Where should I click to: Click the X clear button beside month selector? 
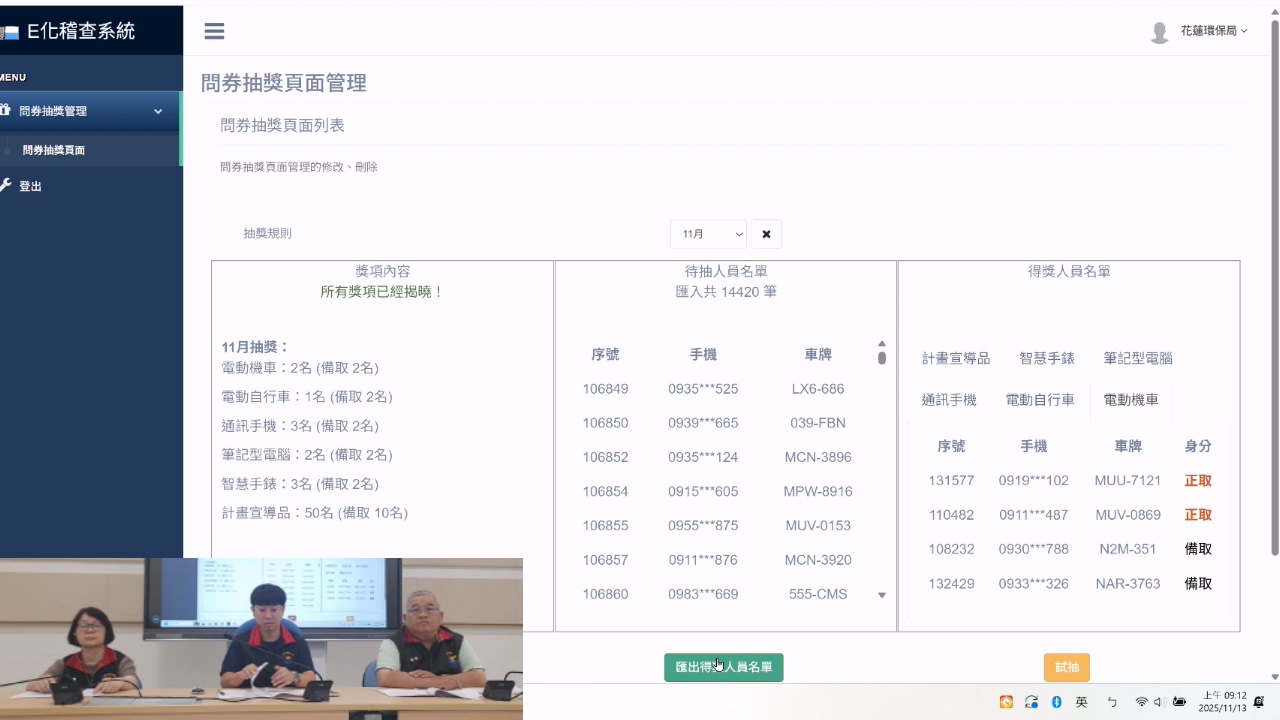click(766, 234)
